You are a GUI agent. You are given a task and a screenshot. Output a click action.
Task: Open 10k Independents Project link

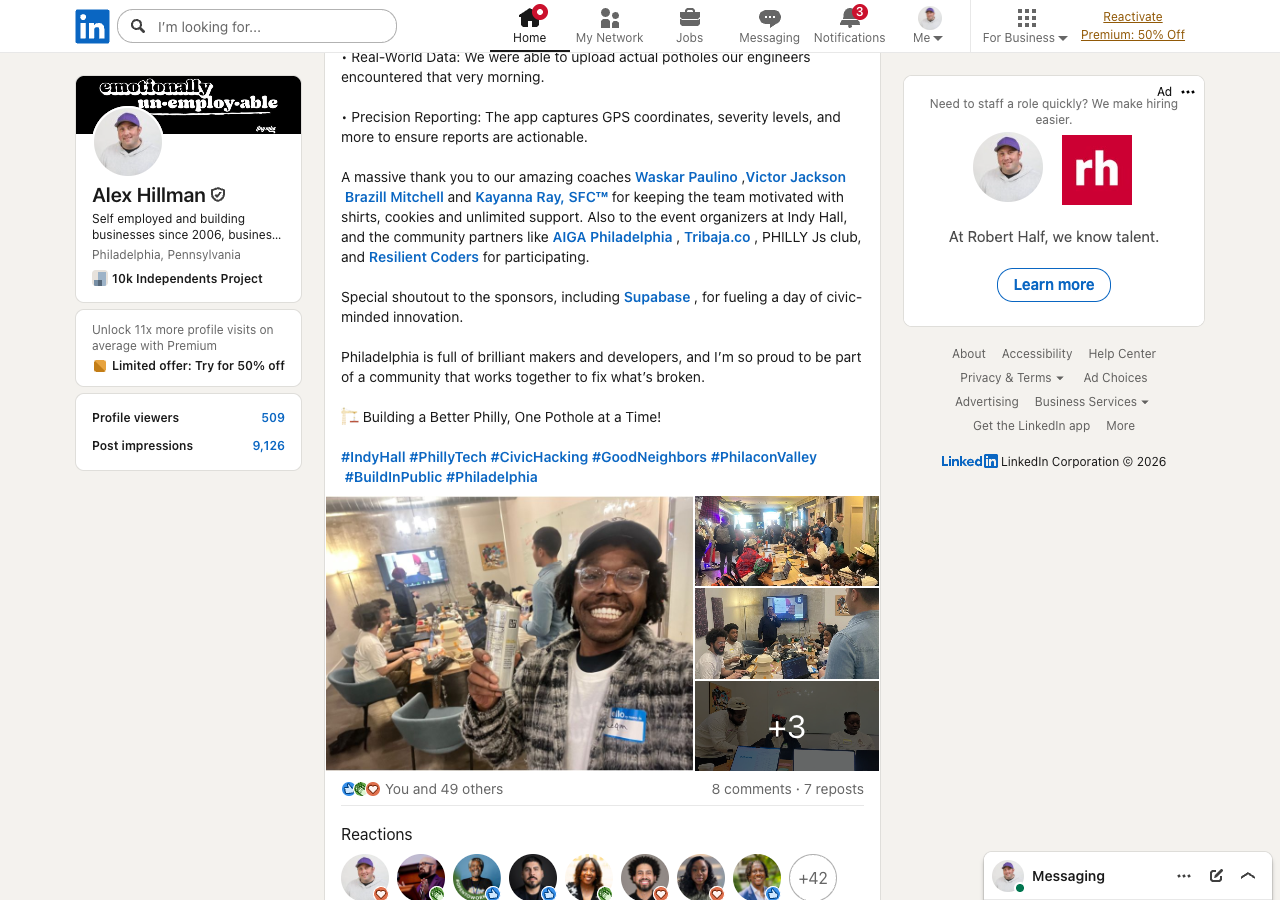click(x=187, y=279)
